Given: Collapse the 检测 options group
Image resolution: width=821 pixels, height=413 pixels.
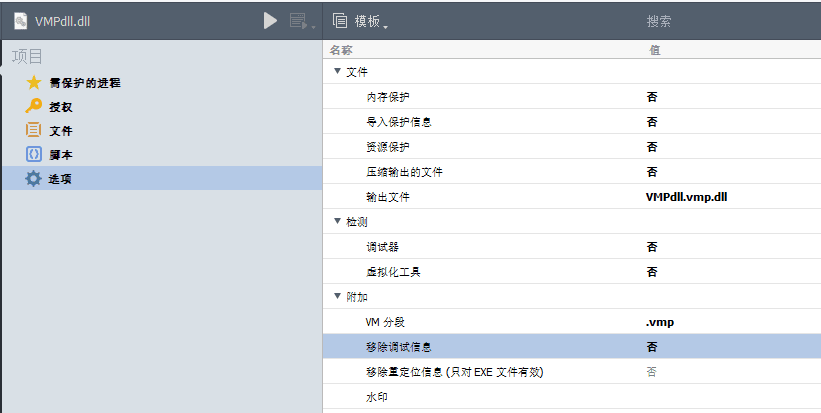Looking at the screenshot, I should coord(338,221).
